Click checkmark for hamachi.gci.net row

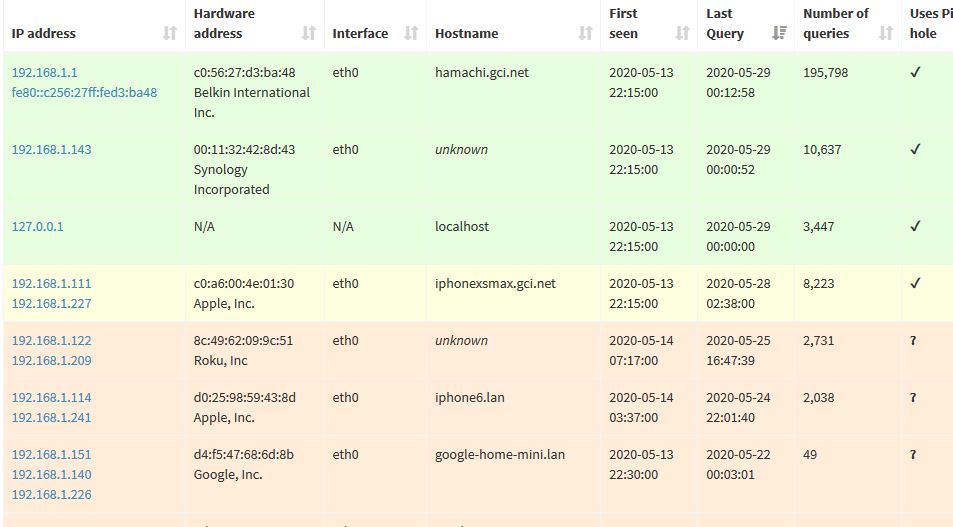tap(915, 72)
